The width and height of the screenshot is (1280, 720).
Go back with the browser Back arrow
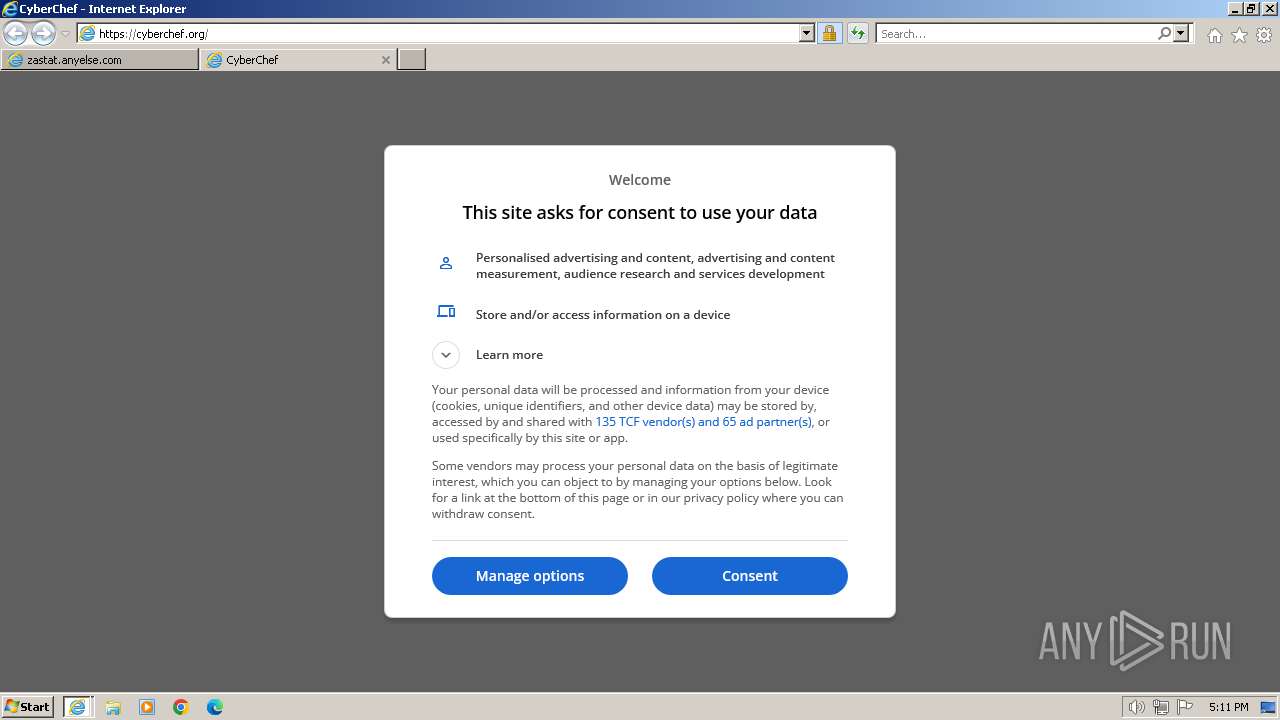pyautogui.click(x=15, y=34)
